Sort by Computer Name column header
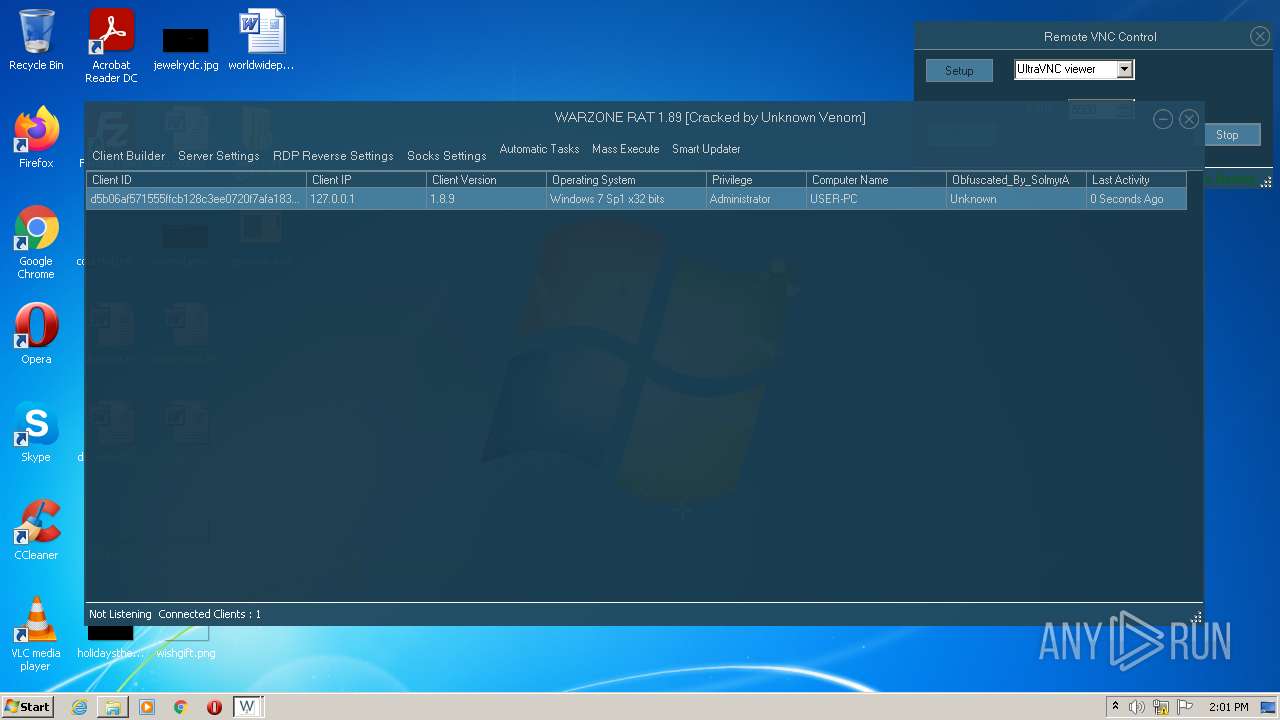Screen dimensions: 1280x720 click(x=877, y=180)
